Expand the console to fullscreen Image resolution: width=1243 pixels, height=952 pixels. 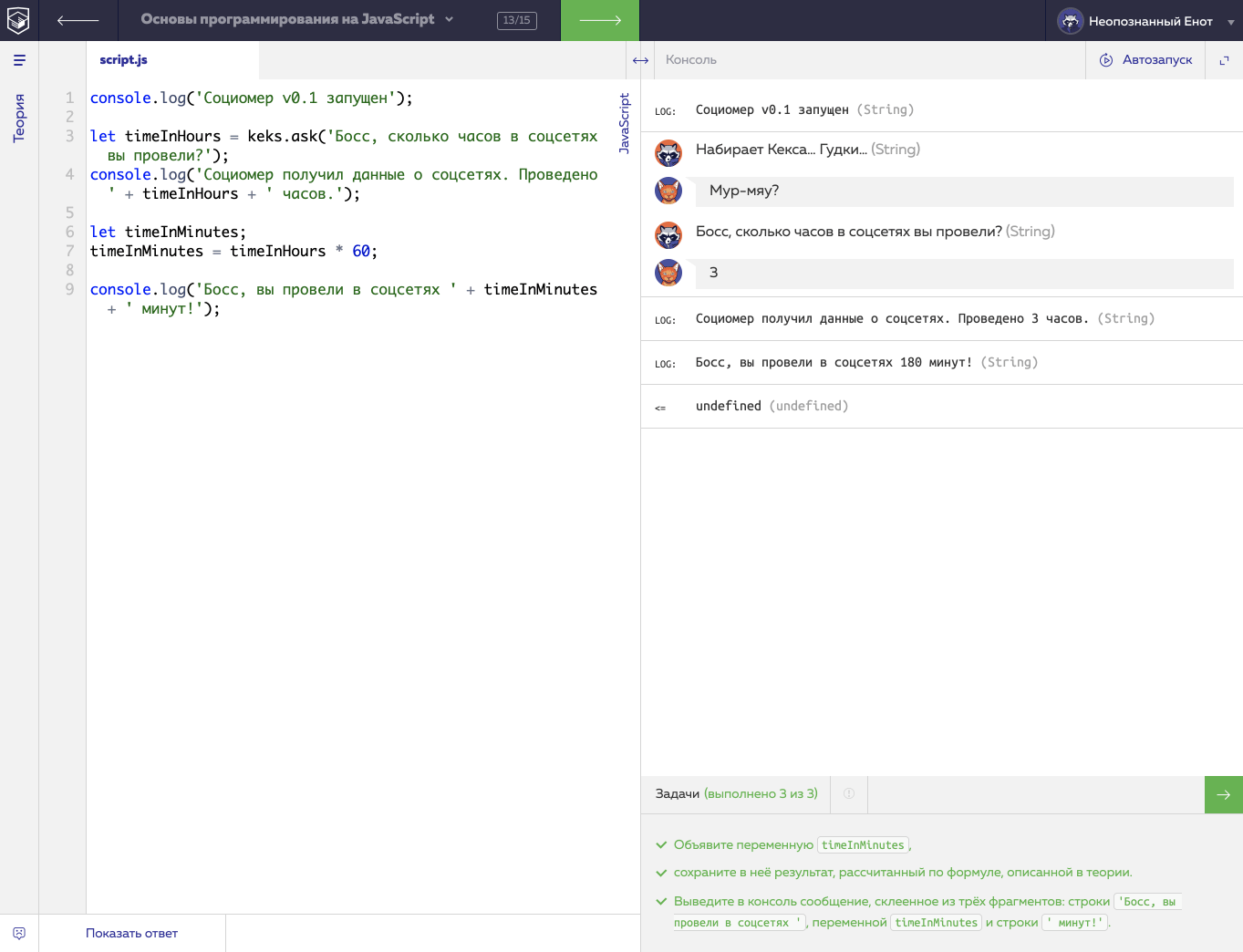point(1224,60)
